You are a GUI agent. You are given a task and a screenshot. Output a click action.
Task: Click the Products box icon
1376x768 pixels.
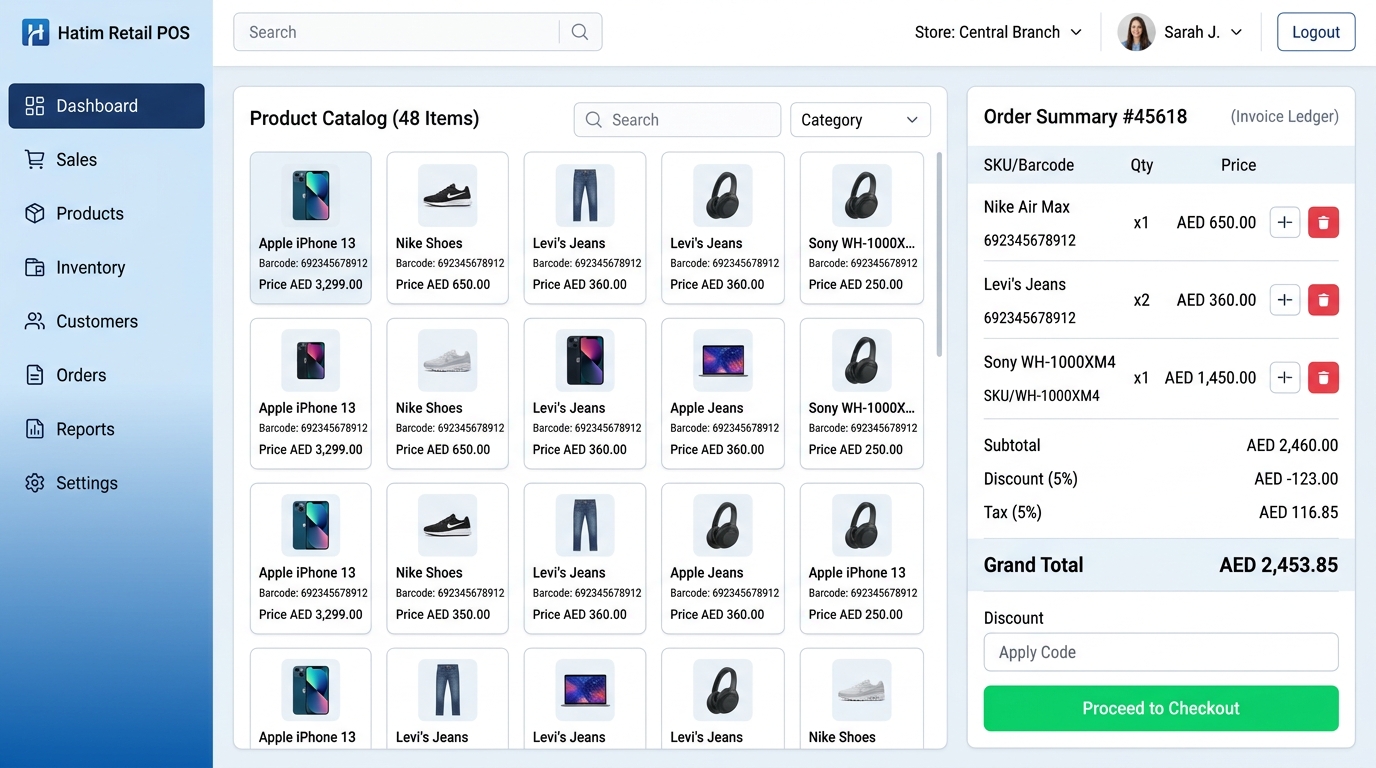[x=35, y=214]
